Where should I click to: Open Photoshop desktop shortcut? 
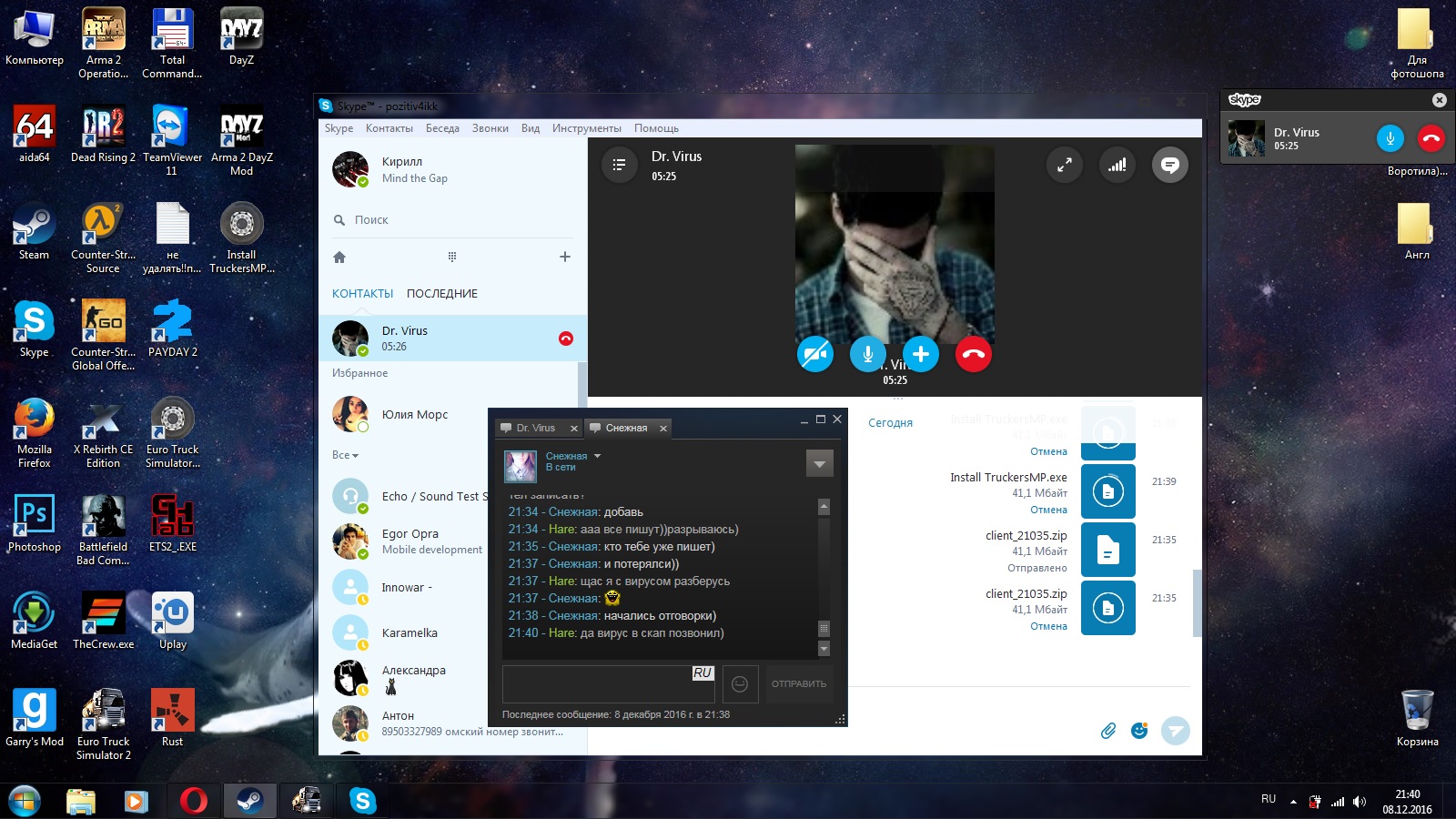click(34, 523)
